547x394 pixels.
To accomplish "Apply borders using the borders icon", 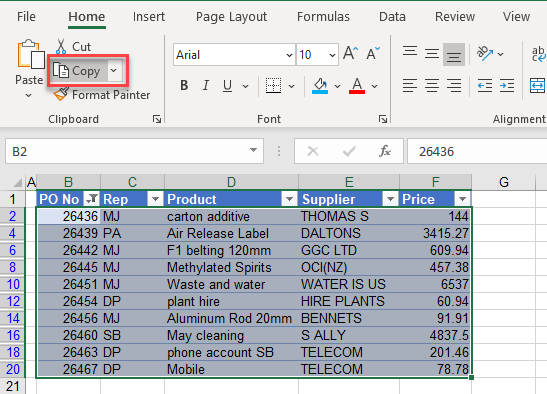I will (273, 86).
